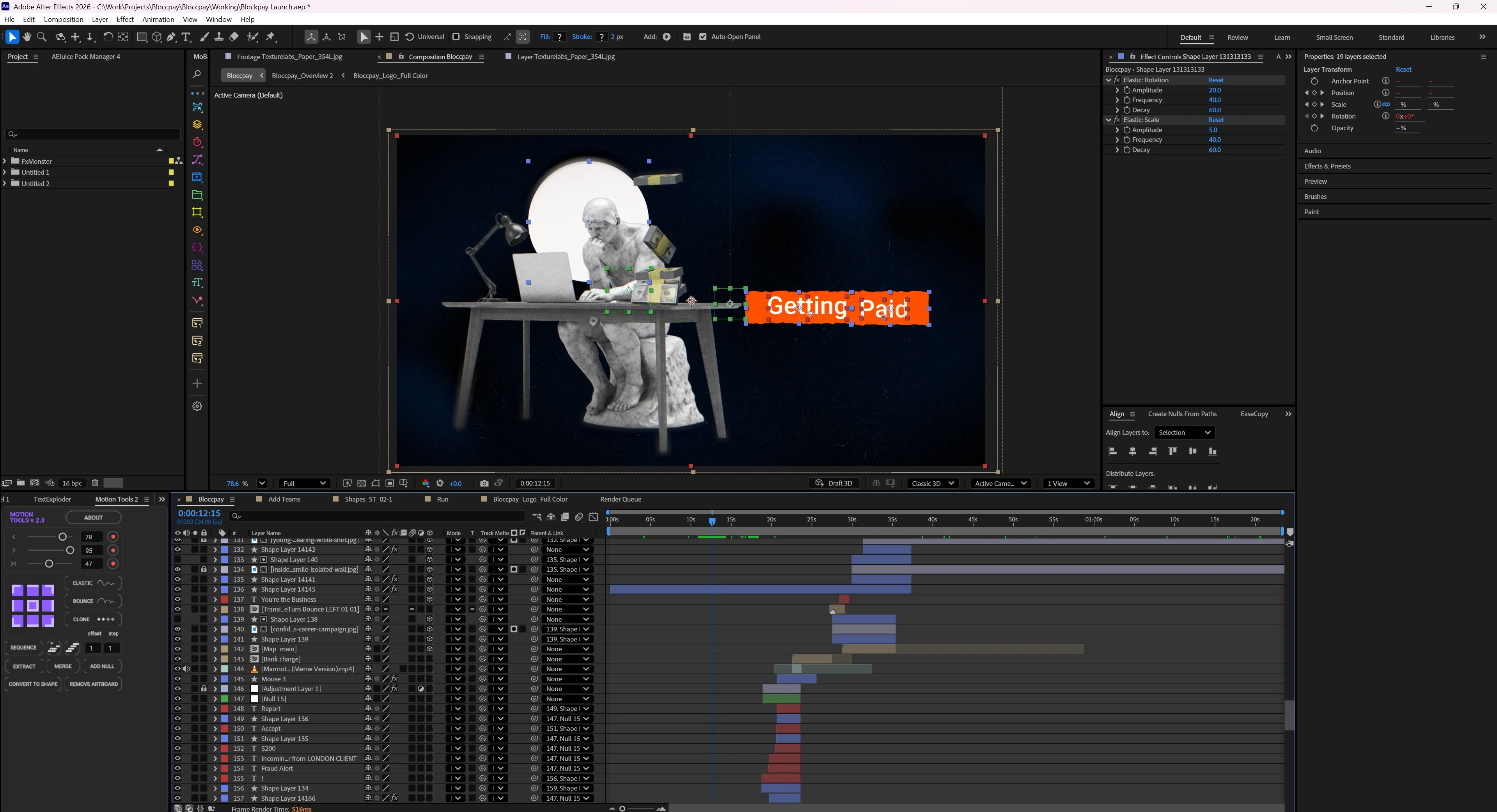Enable the Snapping checkbox

[x=456, y=37]
